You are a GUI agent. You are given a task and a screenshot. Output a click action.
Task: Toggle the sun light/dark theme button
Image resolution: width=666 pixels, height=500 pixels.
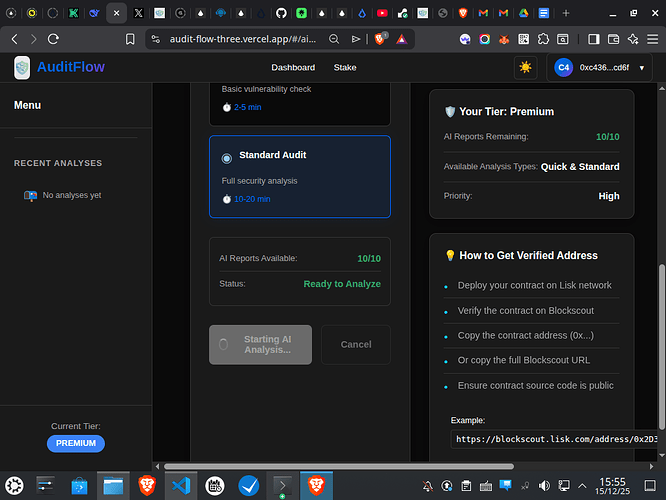pos(526,68)
